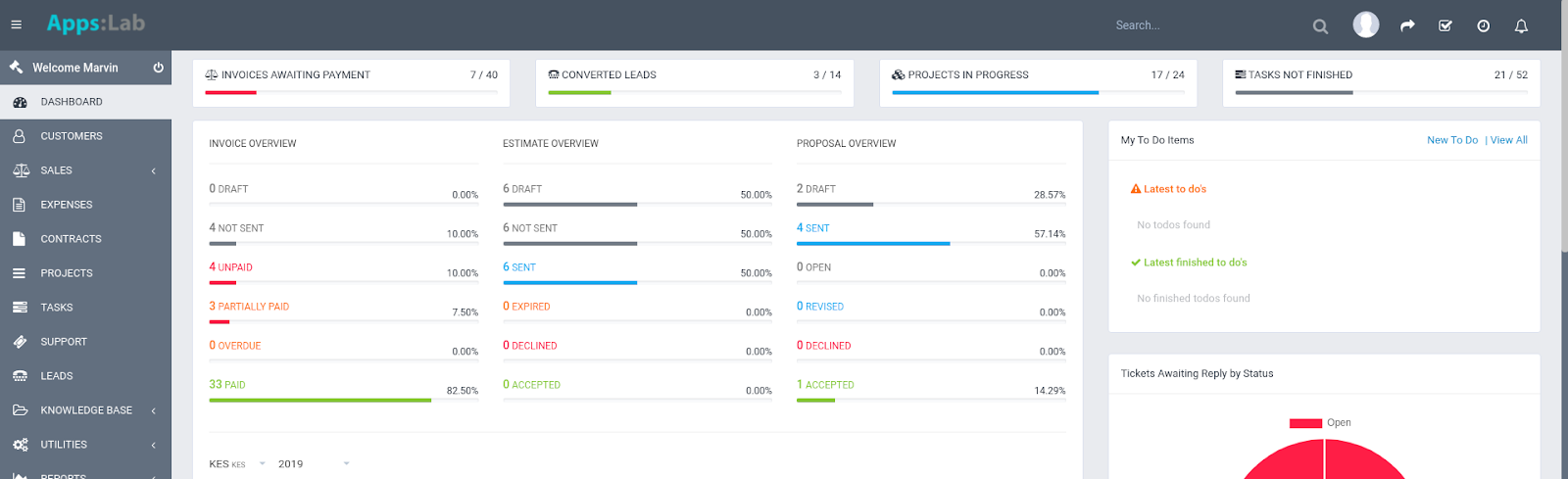1568x479 pixels.
Task: Click the Open legend color swatch
Action: [x=1305, y=423]
